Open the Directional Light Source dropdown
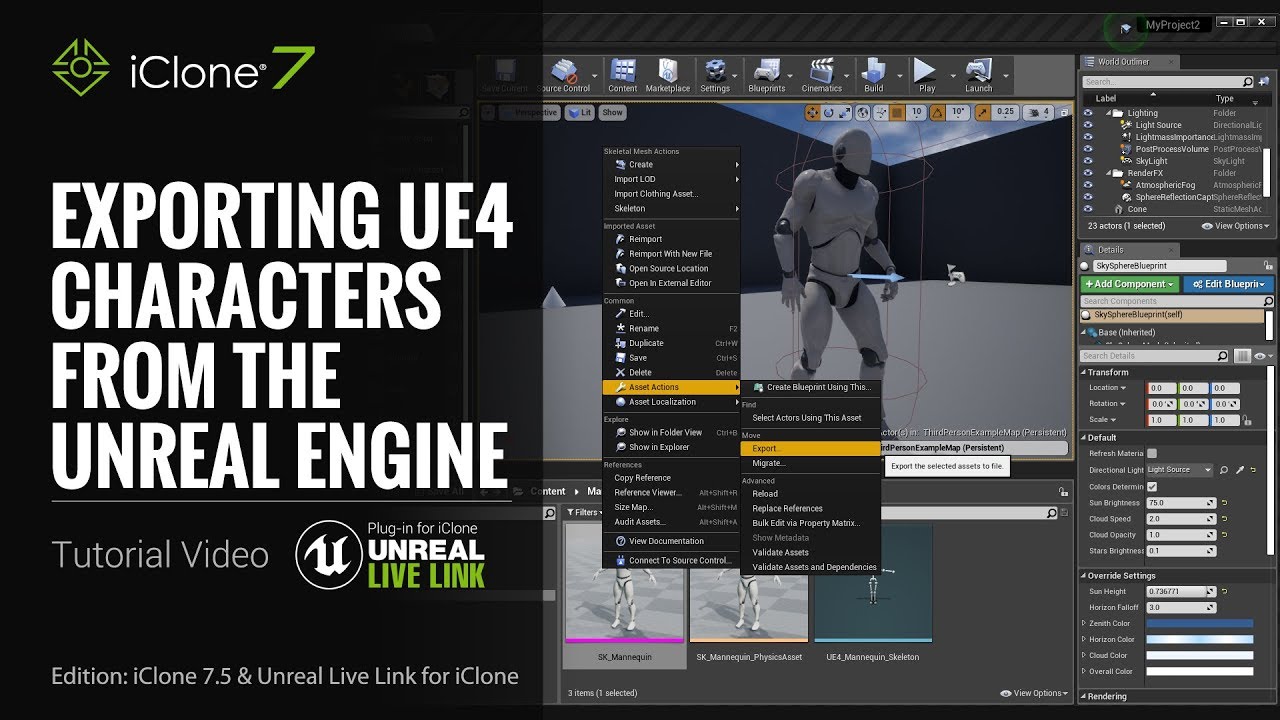 coord(1180,470)
